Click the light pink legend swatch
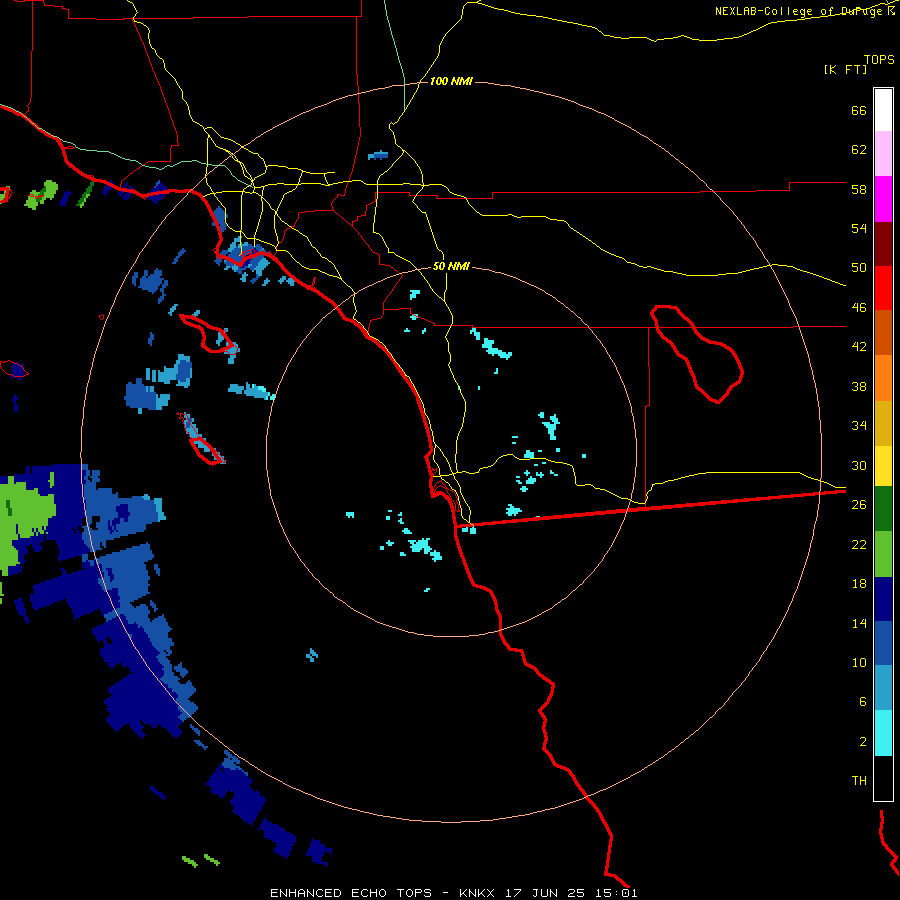Viewport: 900px width, 900px height. point(883,154)
